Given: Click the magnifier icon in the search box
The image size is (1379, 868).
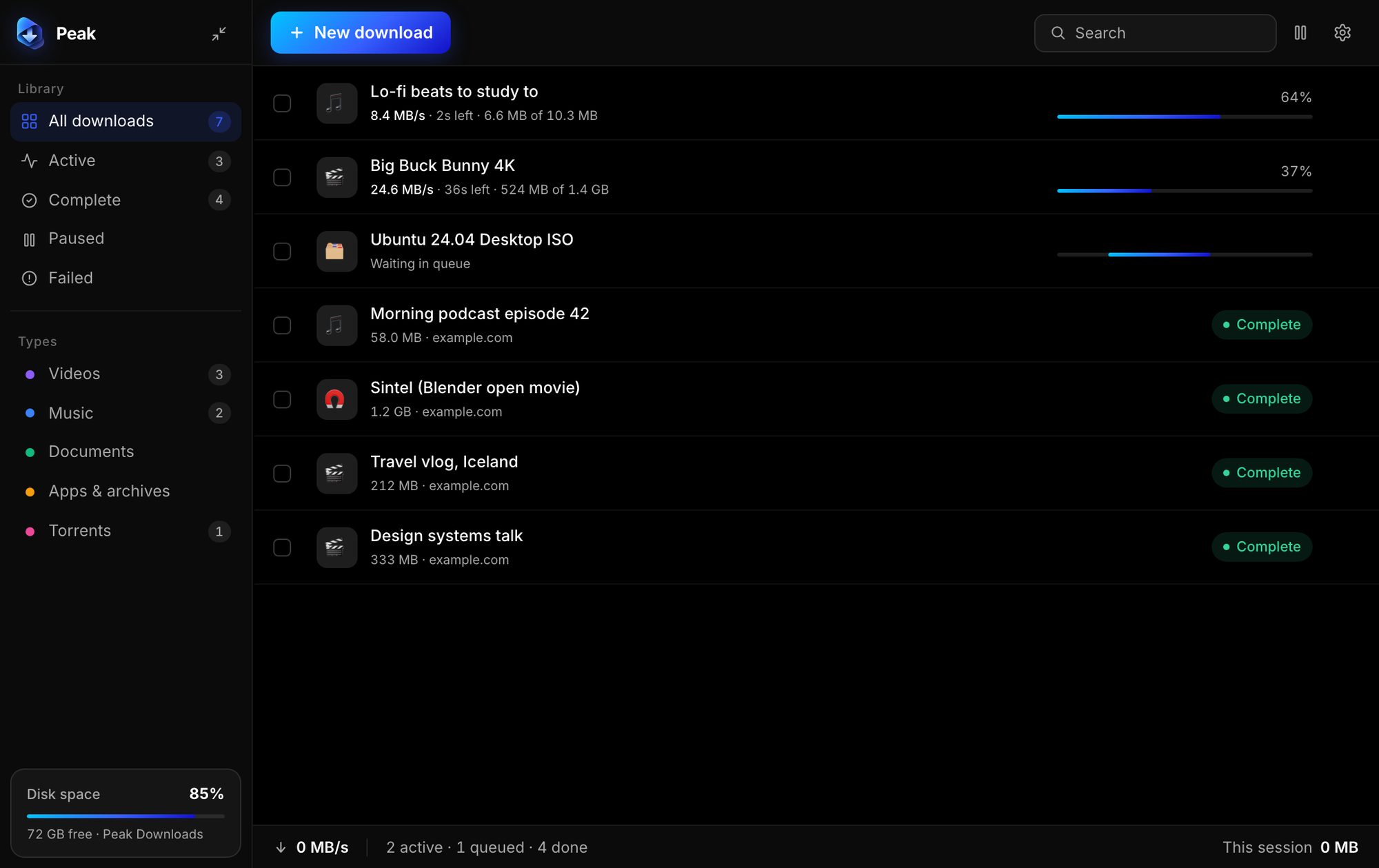Looking at the screenshot, I should click(x=1058, y=32).
